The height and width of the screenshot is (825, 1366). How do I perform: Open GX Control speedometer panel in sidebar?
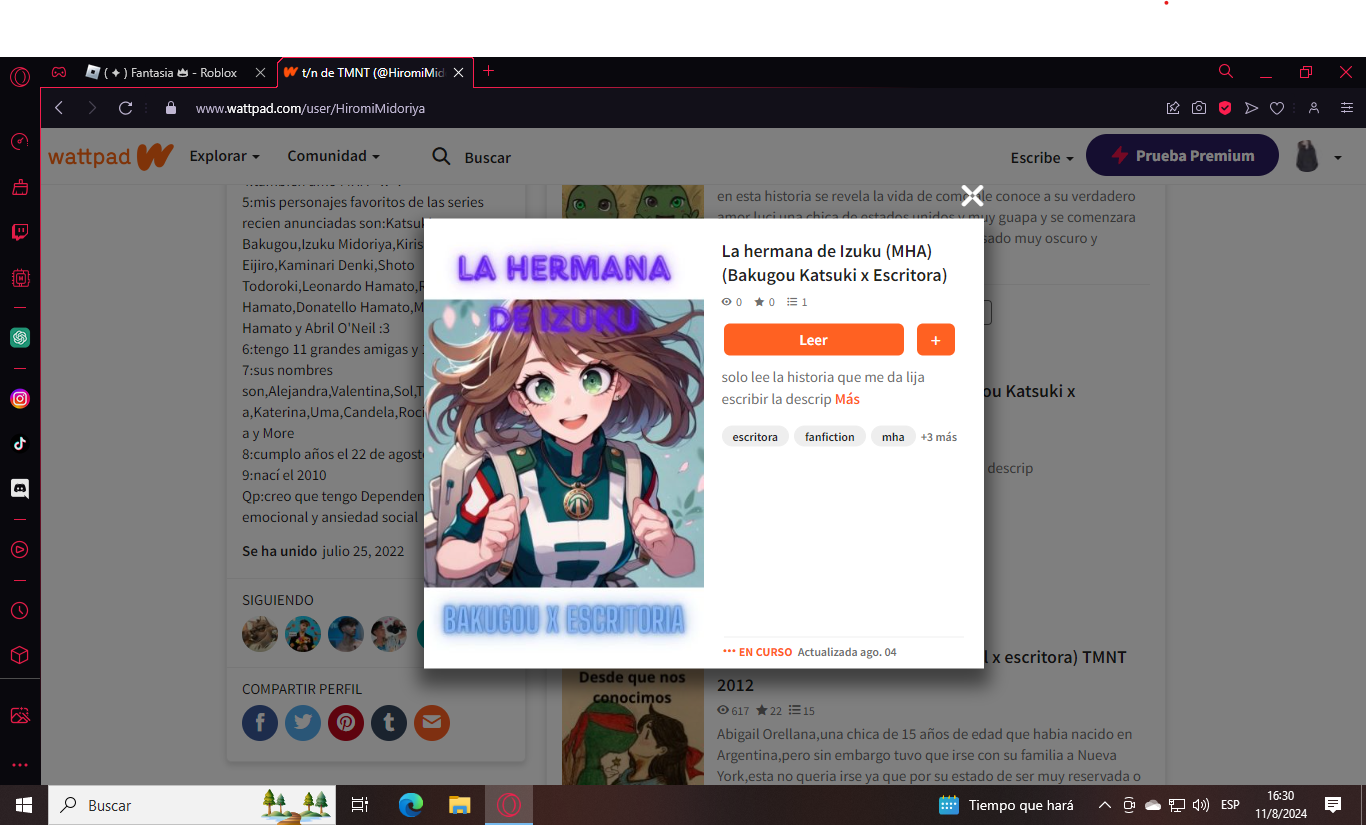20,142
